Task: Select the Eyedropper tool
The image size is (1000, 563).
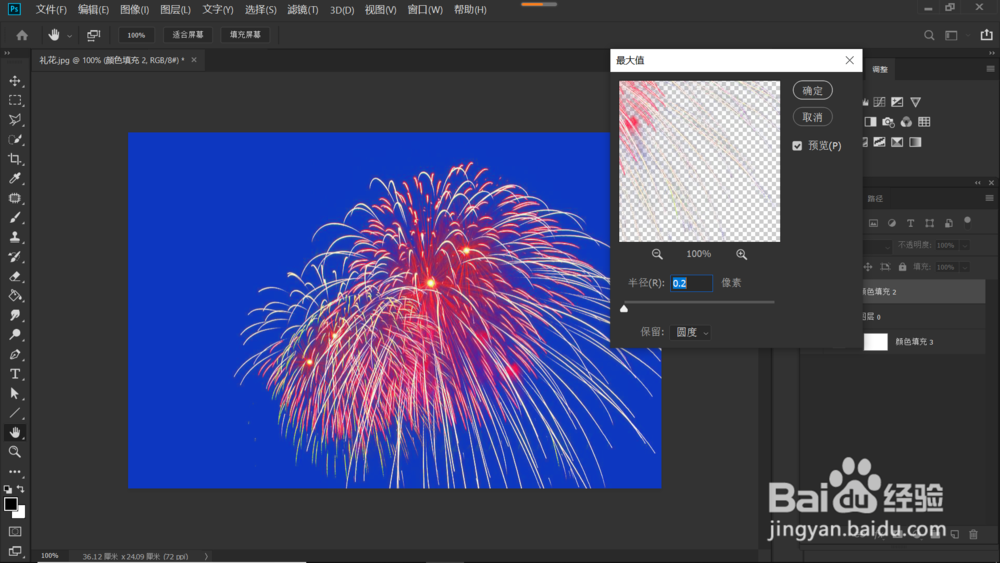Action: coord(15,179)
